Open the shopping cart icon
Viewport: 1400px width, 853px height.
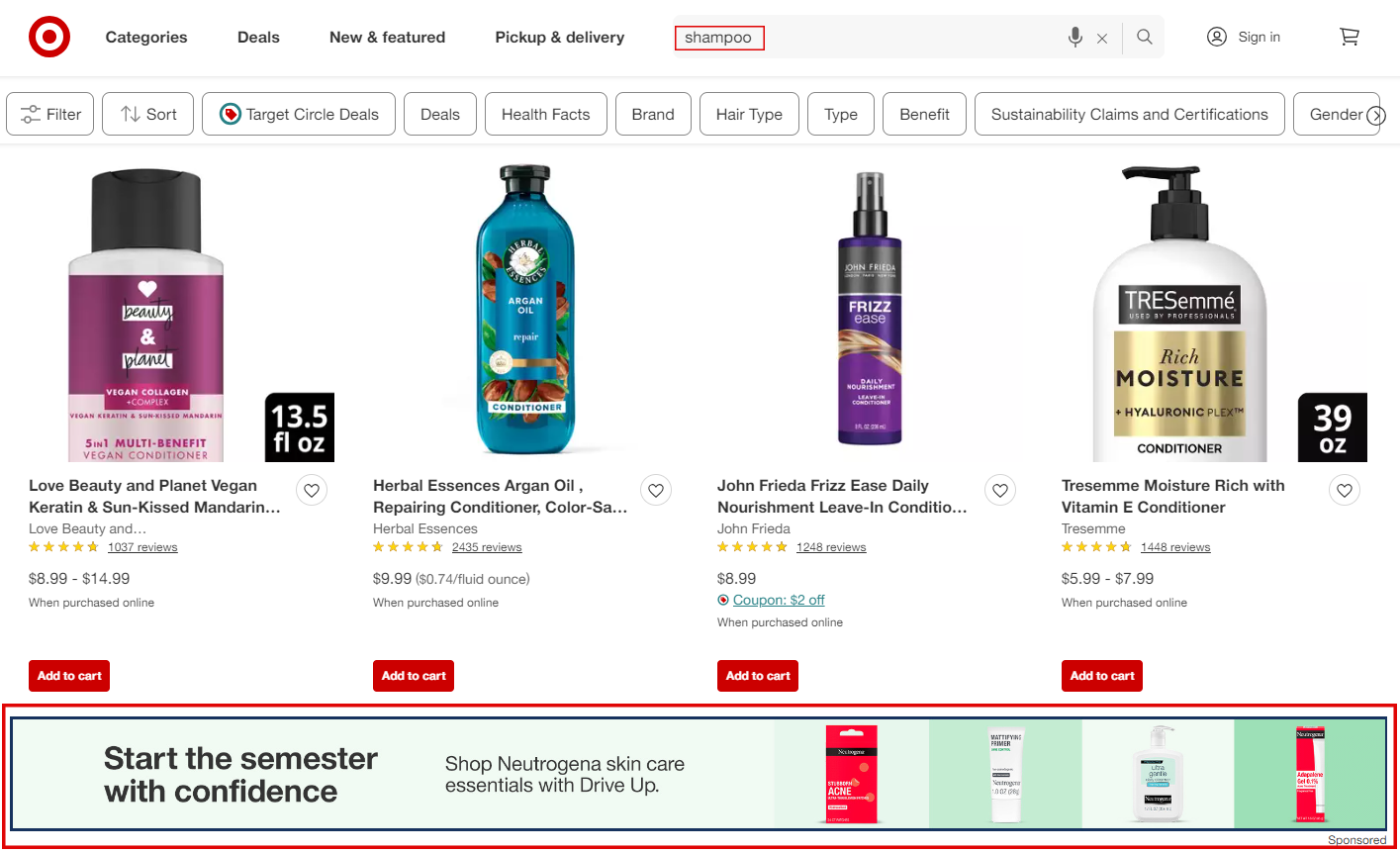tap(1350, 36)
